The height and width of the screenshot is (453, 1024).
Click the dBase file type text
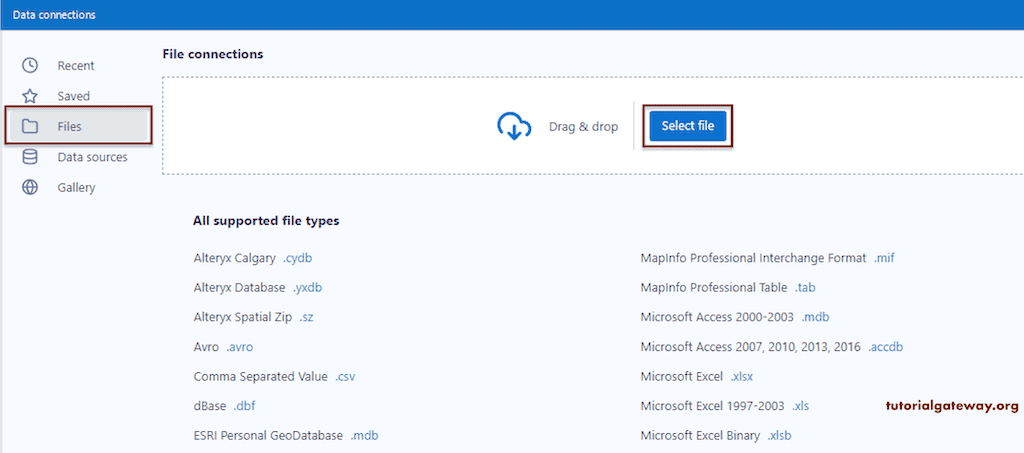[210, 406]
